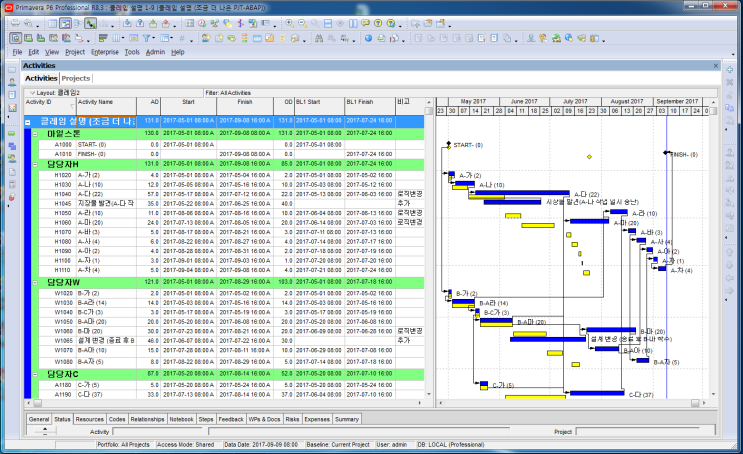743x454 pixels.
Task: Click the July 2017 timescale header
Action: coord(575,101)
